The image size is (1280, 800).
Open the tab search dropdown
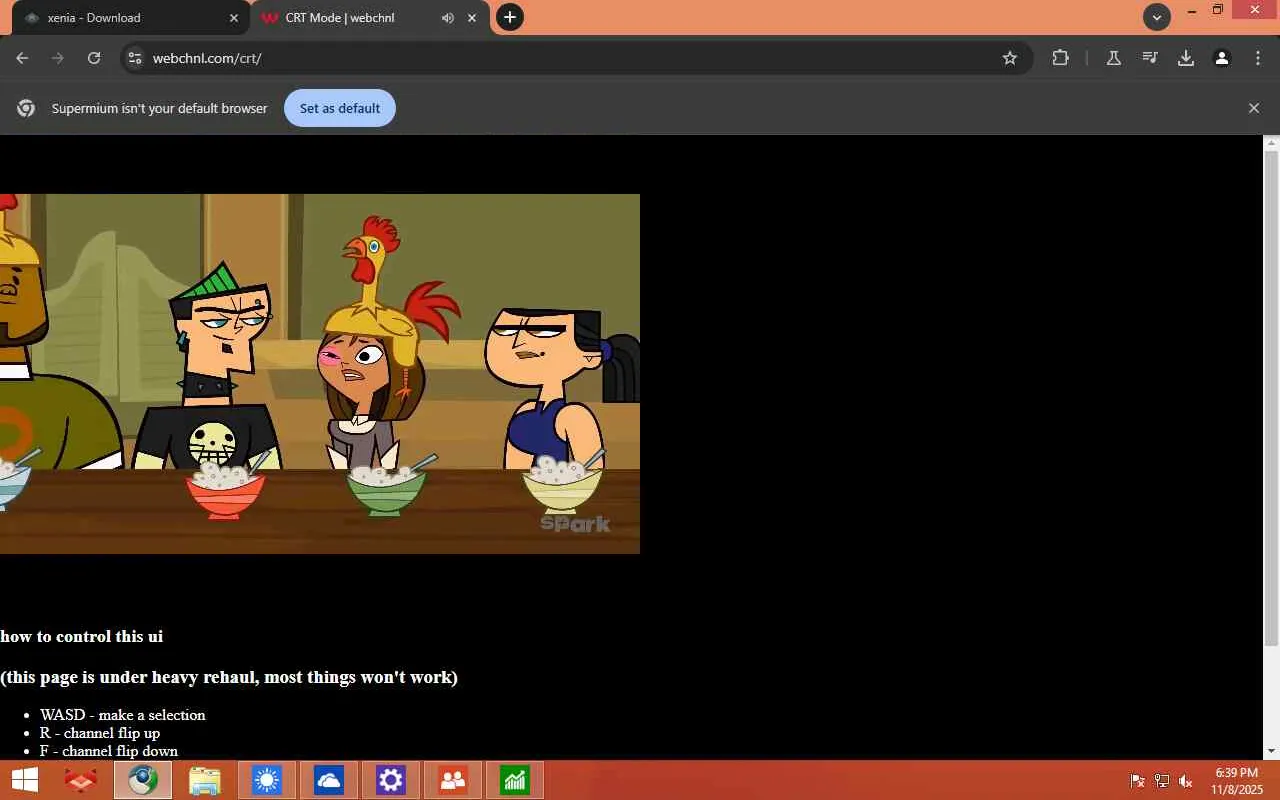(1157, 17)
